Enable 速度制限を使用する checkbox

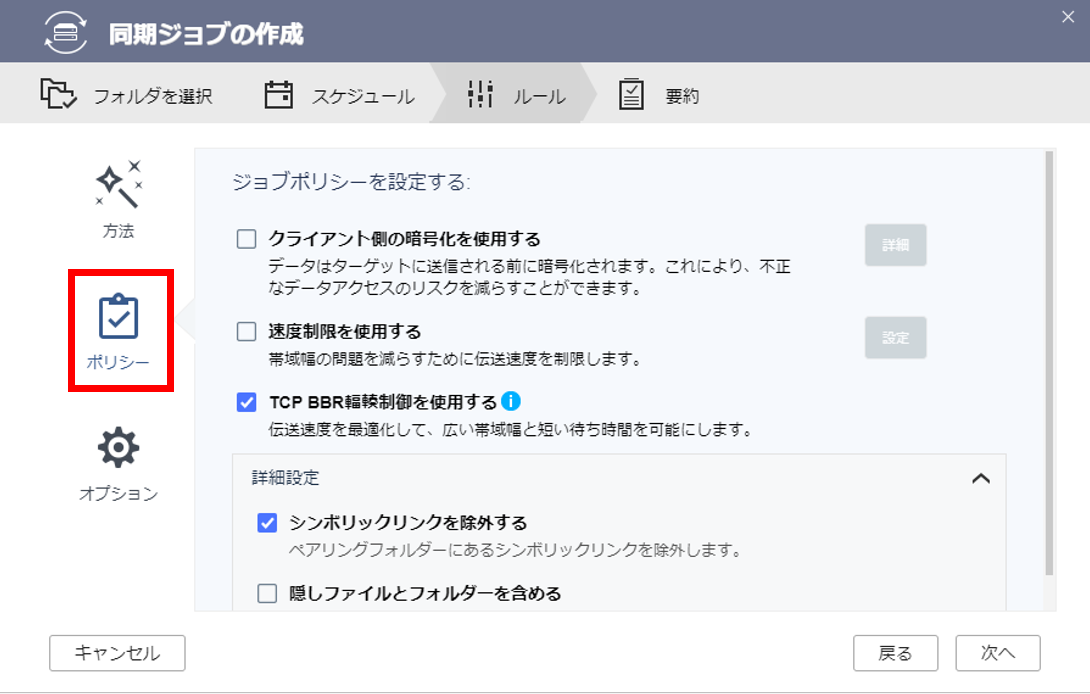click(247, 331)
